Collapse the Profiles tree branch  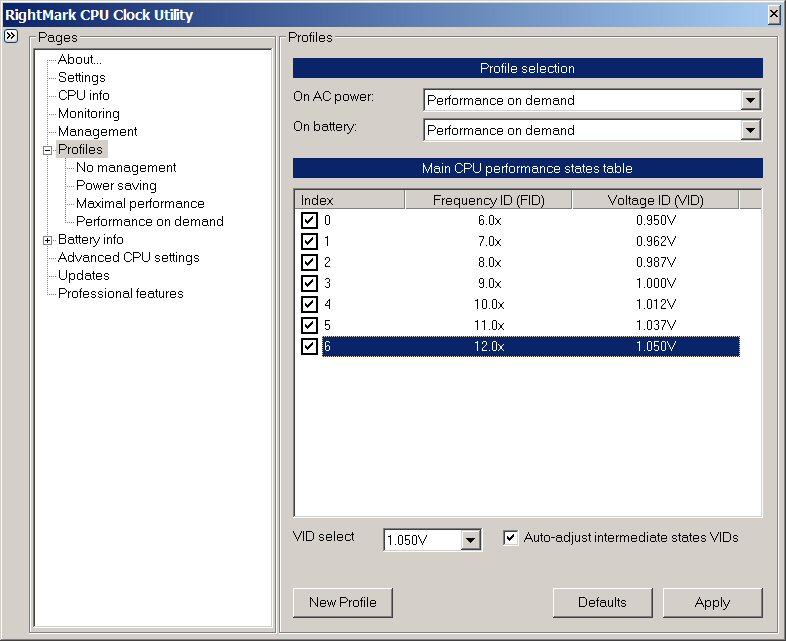[x=48, y=150]
